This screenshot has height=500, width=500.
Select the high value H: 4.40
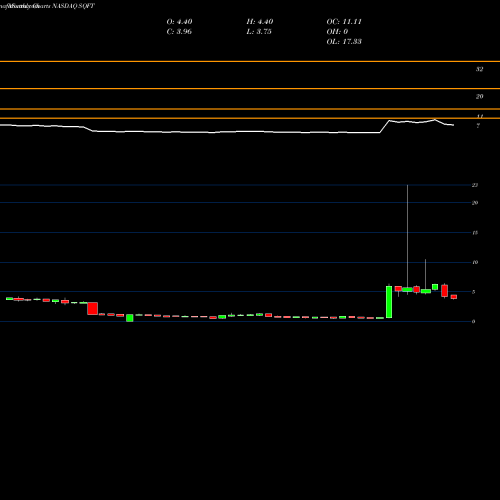260,22
